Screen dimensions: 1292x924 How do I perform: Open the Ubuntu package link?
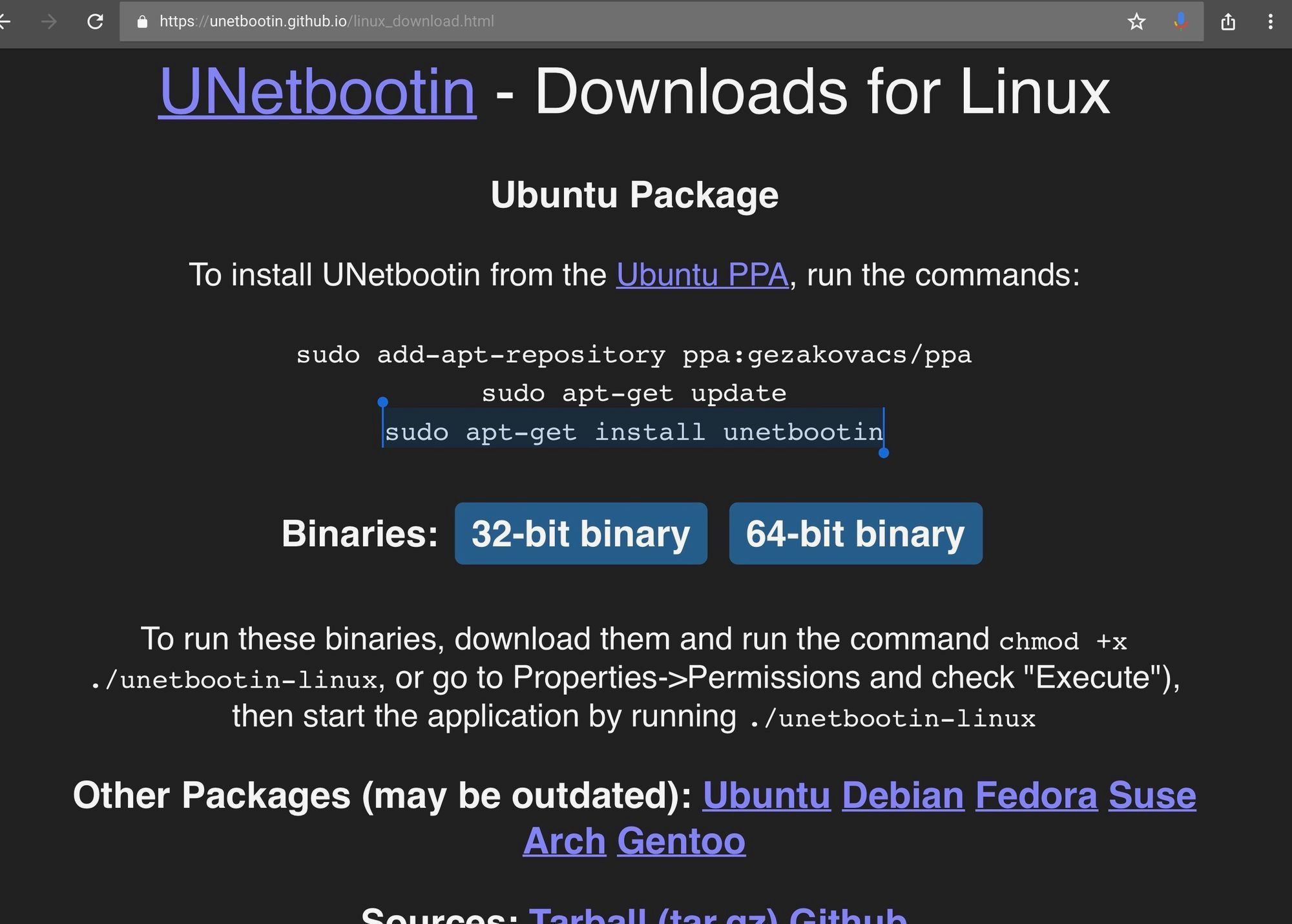tap(766, 795)
